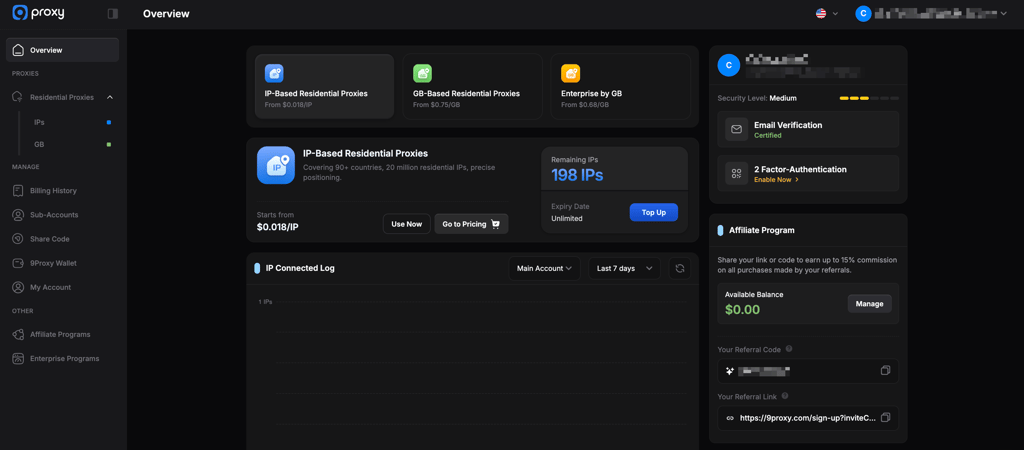Click the security level indicator bar
Viewport: 1024px width, 450px height.
click(869, 98)
